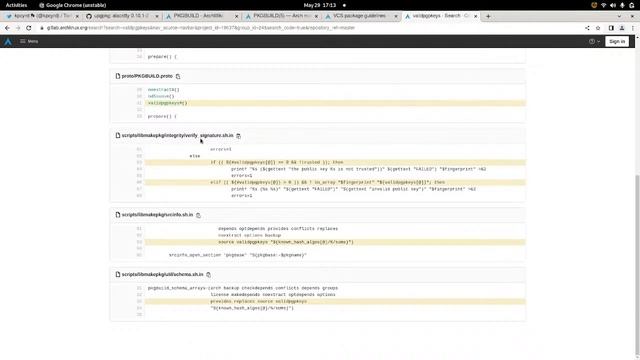Click 'srcinfo_open_section' code line
The image size is (640, 360).
pyautogui.click(x=238, y=255)
